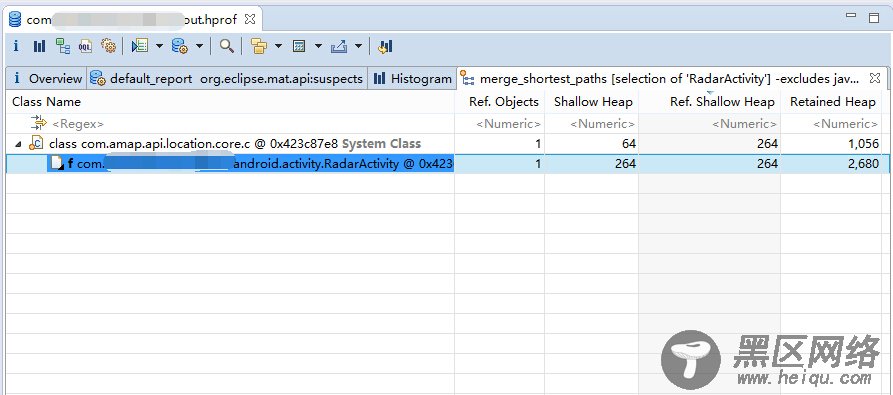The width and height of the screenshot is (893, 395).
Task: Click Find Object by Address magnifier
Action: [x=227, y=46]
